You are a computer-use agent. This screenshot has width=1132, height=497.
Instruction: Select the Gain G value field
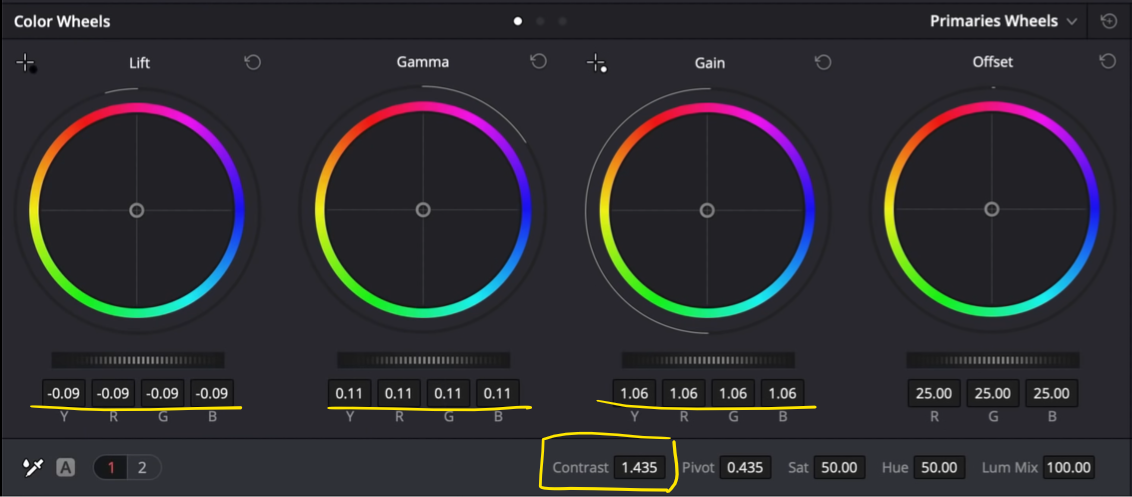click(x=733, y=394)
